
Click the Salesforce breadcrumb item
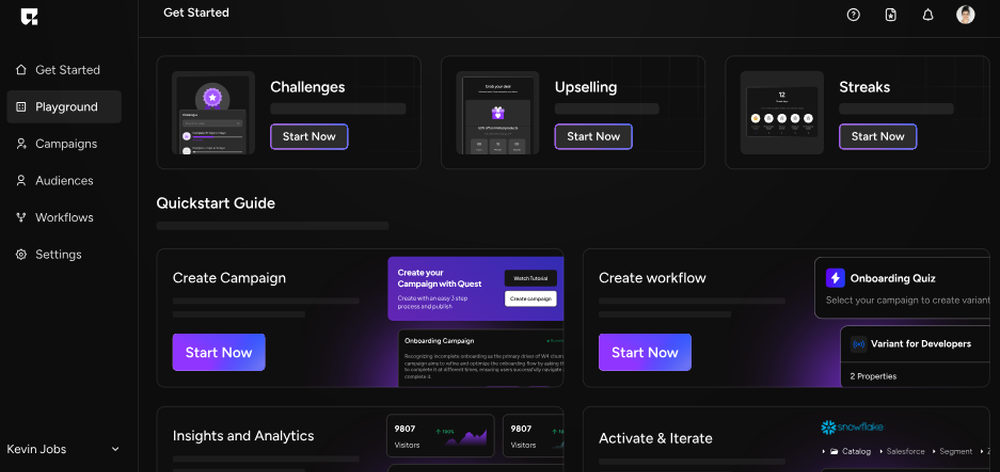pos(906,452)
